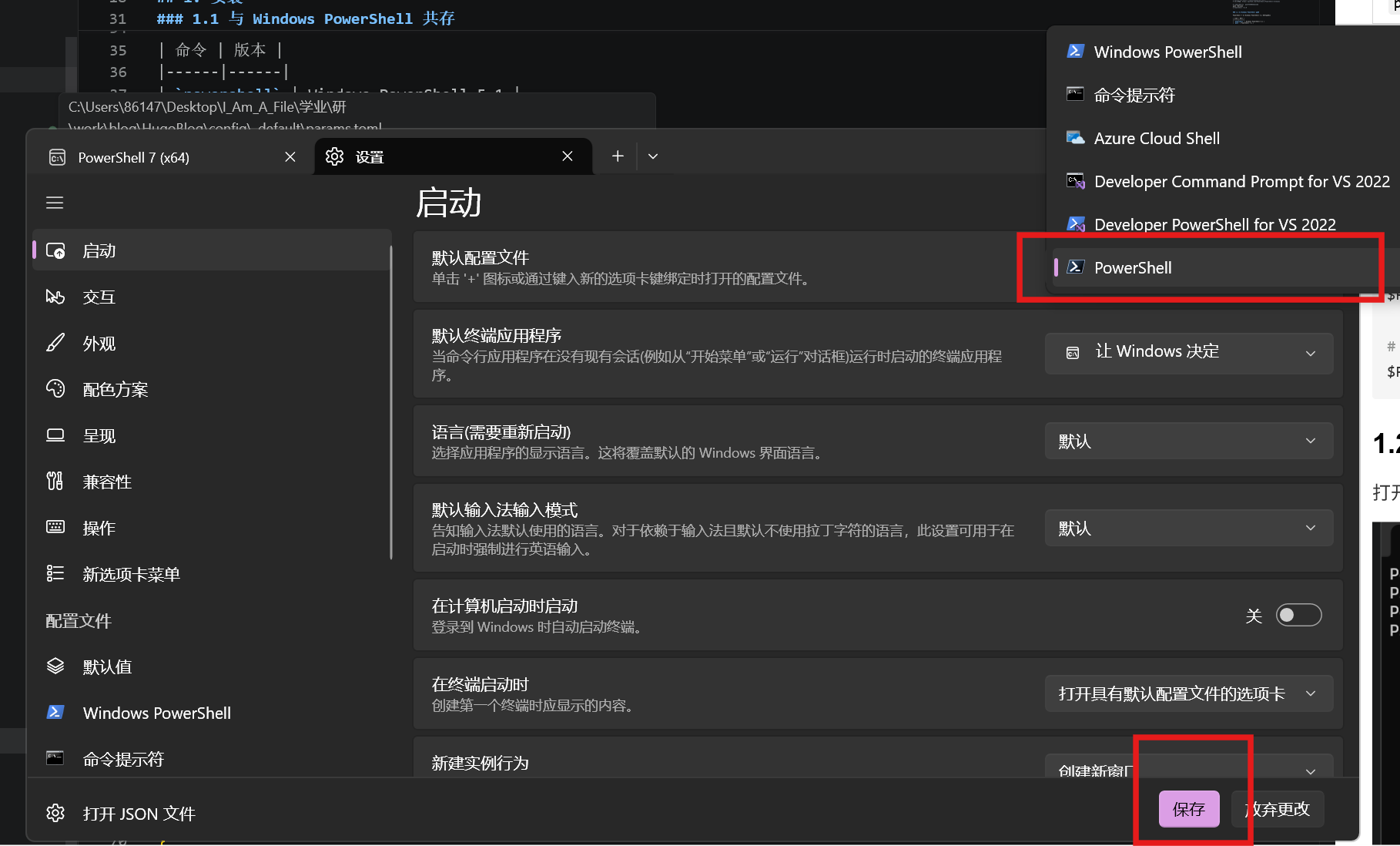The width and height of the screenshot is (1400, 846).
Task: Click the Defaults layers icon
Action: pos(55,666)
